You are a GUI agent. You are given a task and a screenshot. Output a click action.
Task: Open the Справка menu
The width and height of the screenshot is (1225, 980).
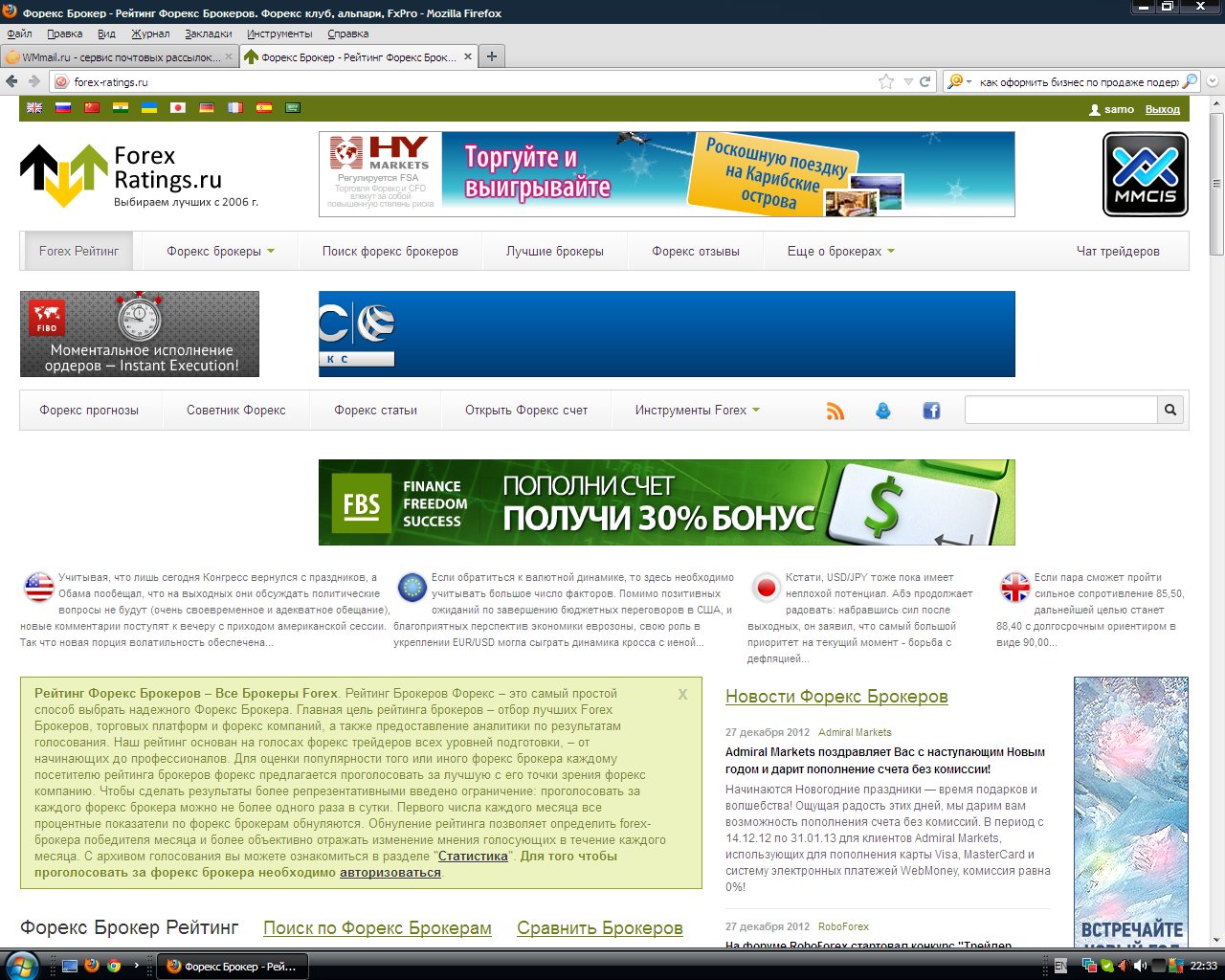click(348, 33)
